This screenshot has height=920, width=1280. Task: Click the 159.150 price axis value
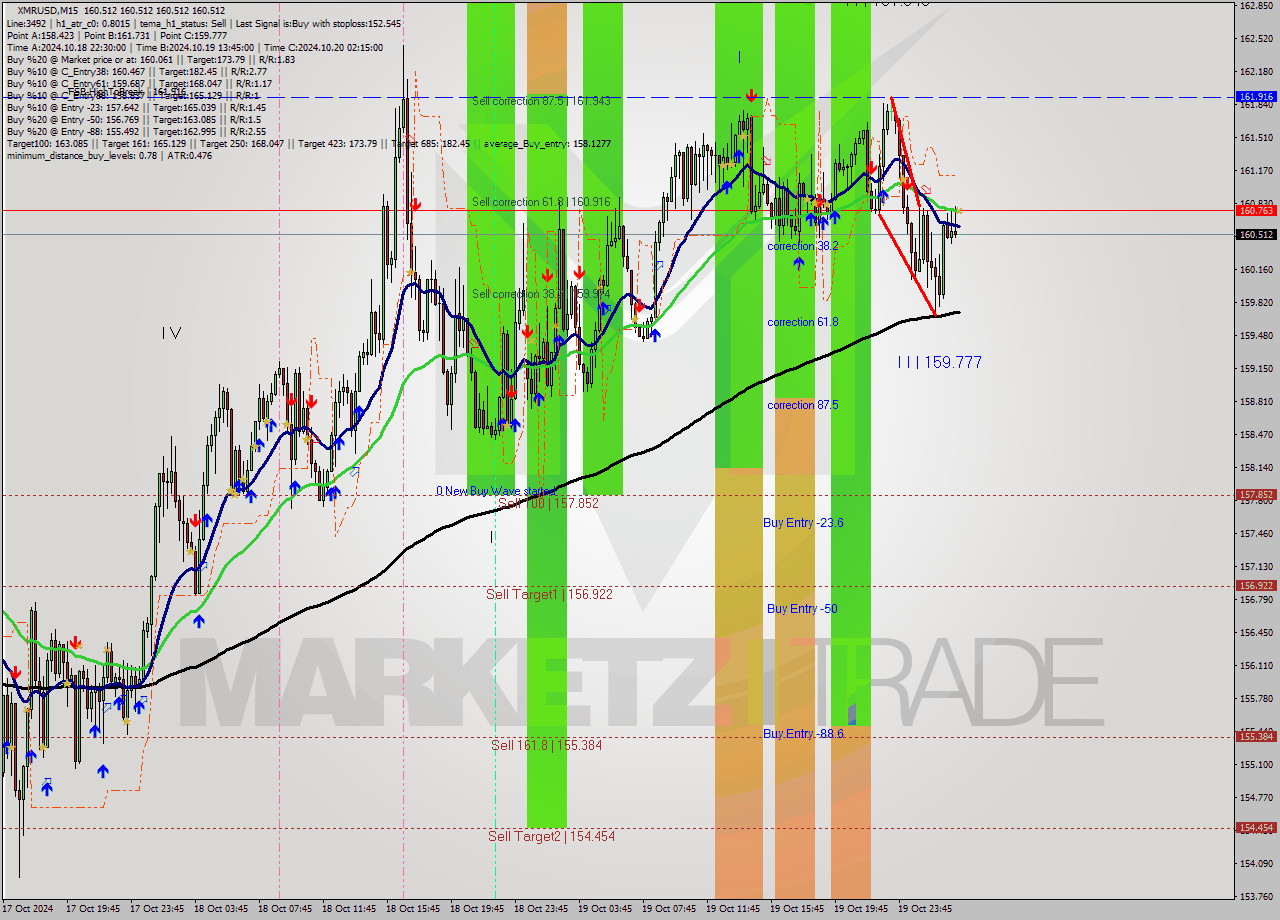[1256, 369]
